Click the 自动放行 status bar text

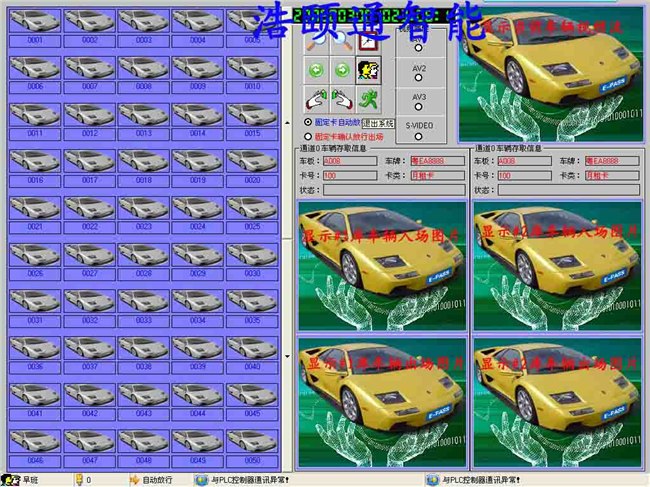[x=157, y=480]
